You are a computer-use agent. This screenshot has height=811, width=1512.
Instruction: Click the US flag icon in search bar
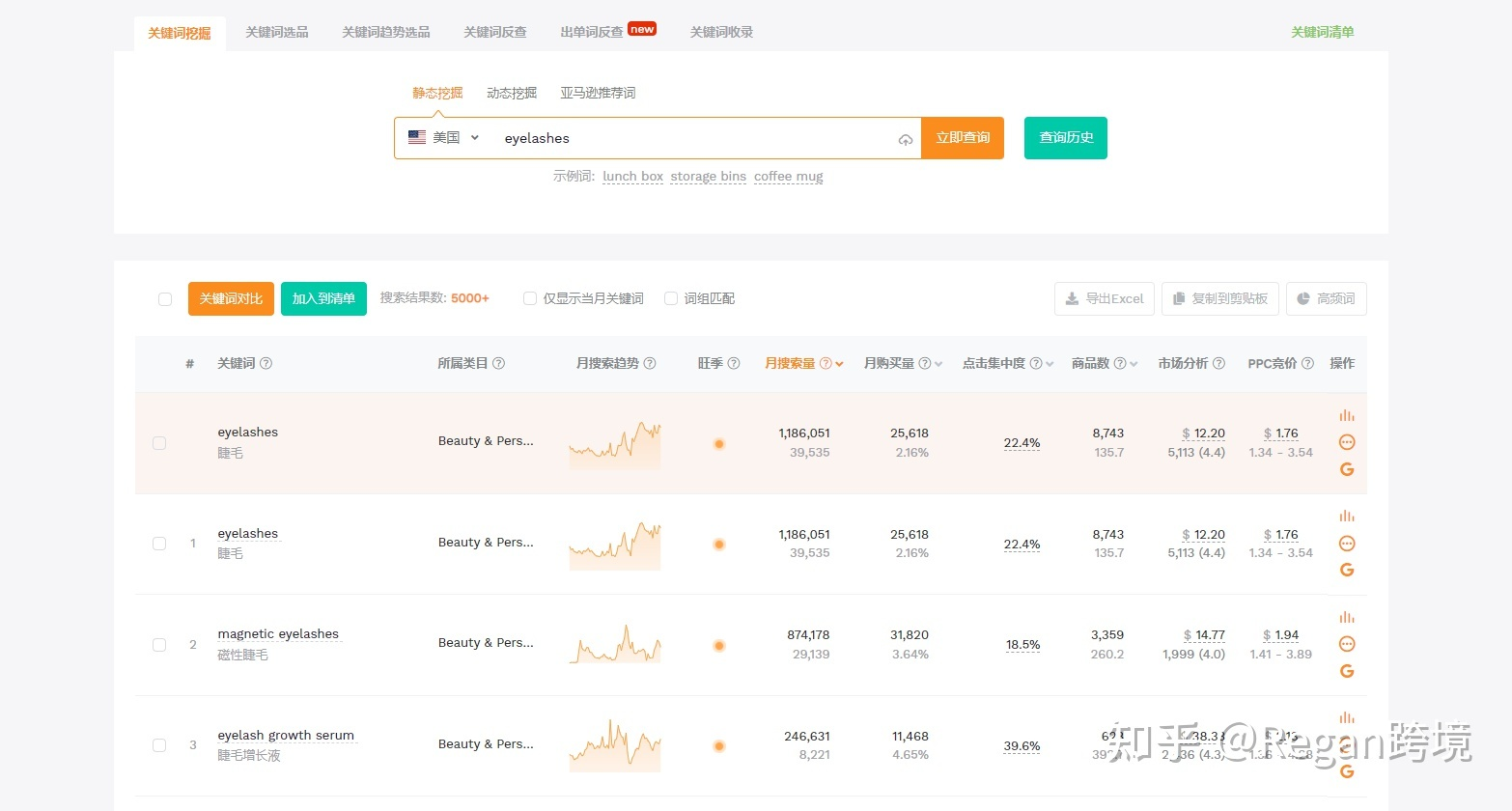click(x=416, y=137)
